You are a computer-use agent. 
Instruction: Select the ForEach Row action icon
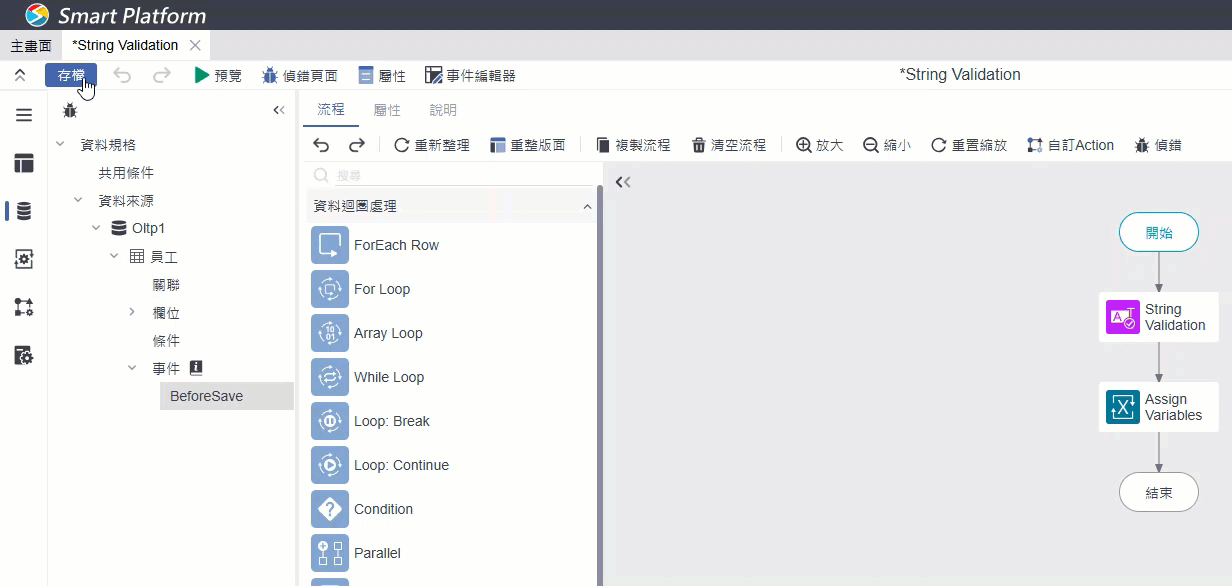pos(330,245)
